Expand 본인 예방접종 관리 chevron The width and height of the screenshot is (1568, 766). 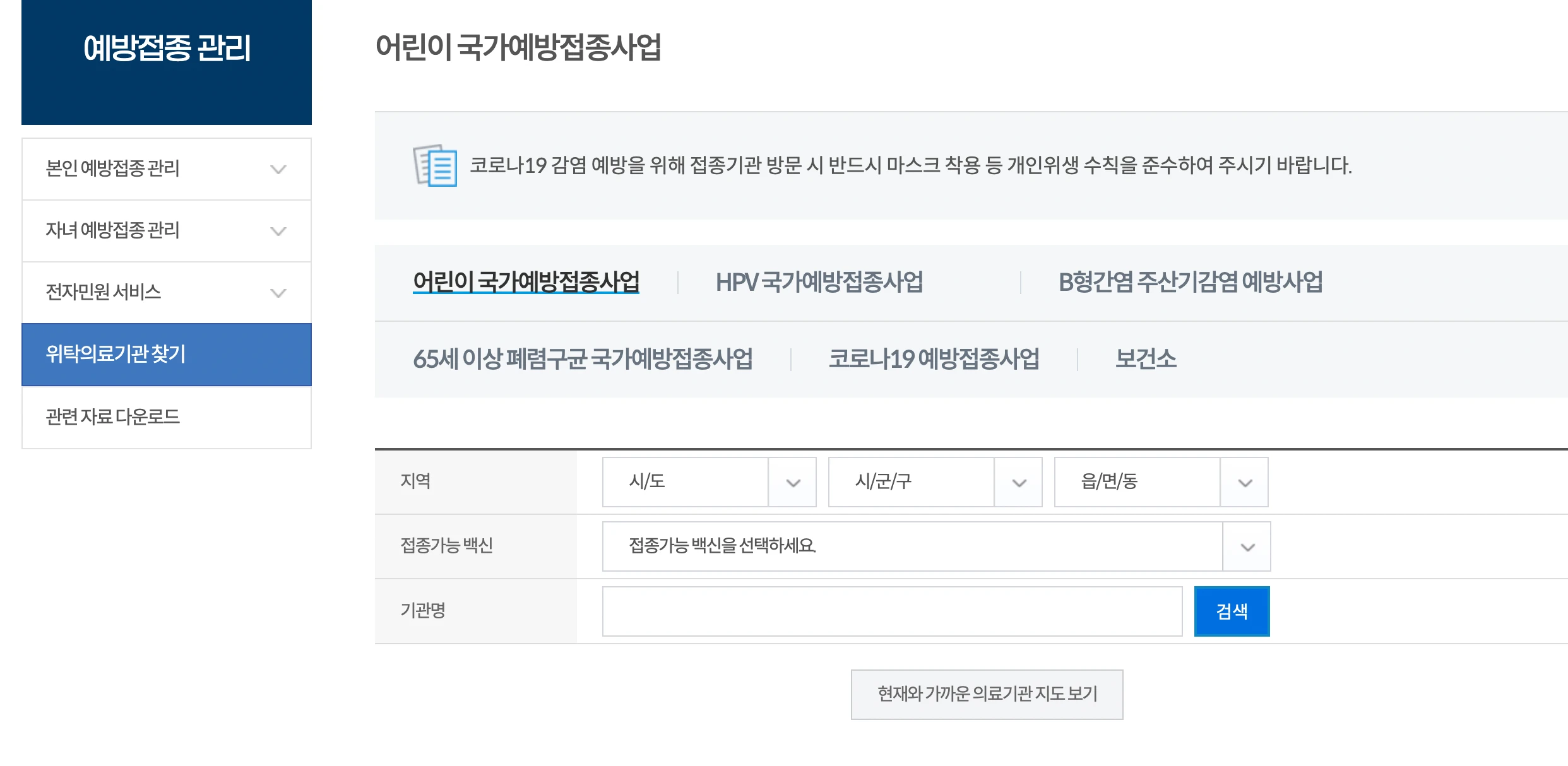point(278,169)
